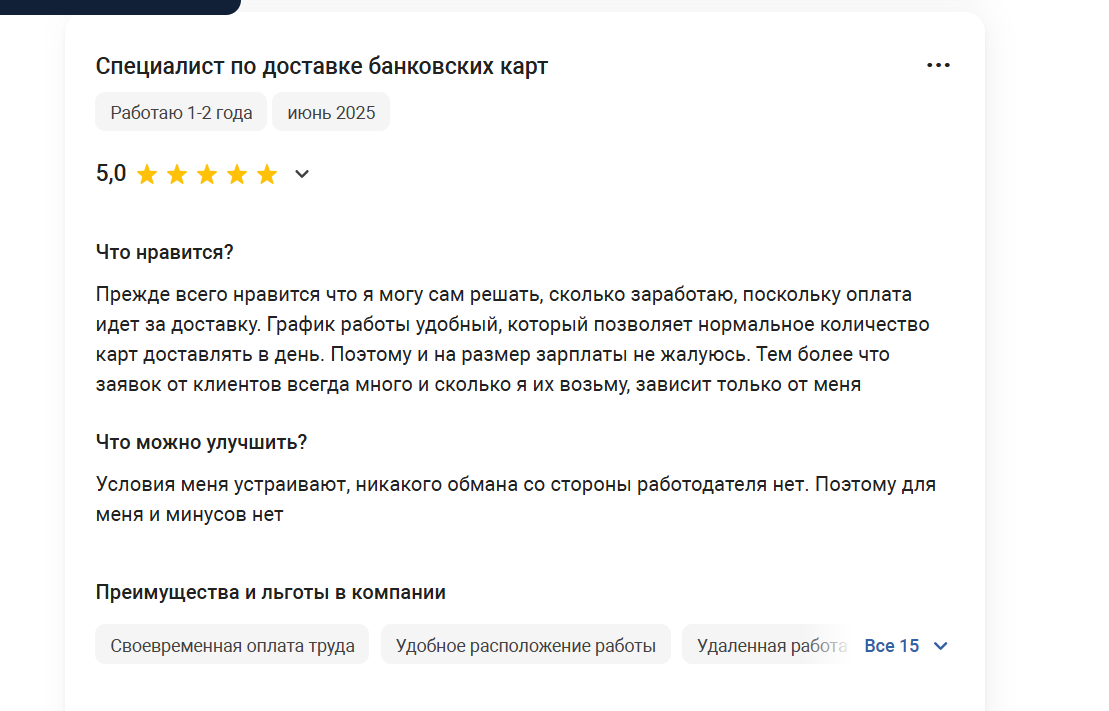Viewport: 1109px width, 711px height.
Task: Click the second rating star
Action: 177,174
